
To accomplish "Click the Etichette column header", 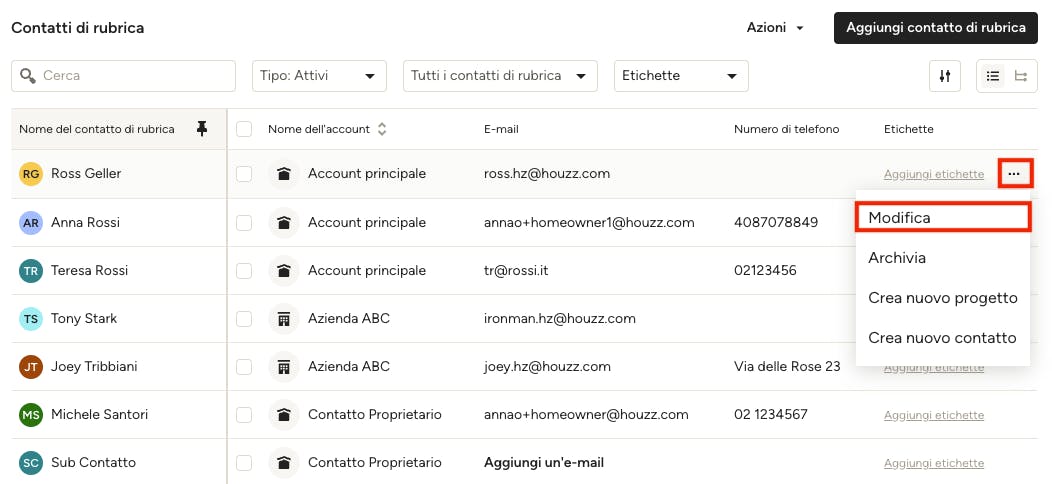I will pyautogui.click(x=908, y=129).
